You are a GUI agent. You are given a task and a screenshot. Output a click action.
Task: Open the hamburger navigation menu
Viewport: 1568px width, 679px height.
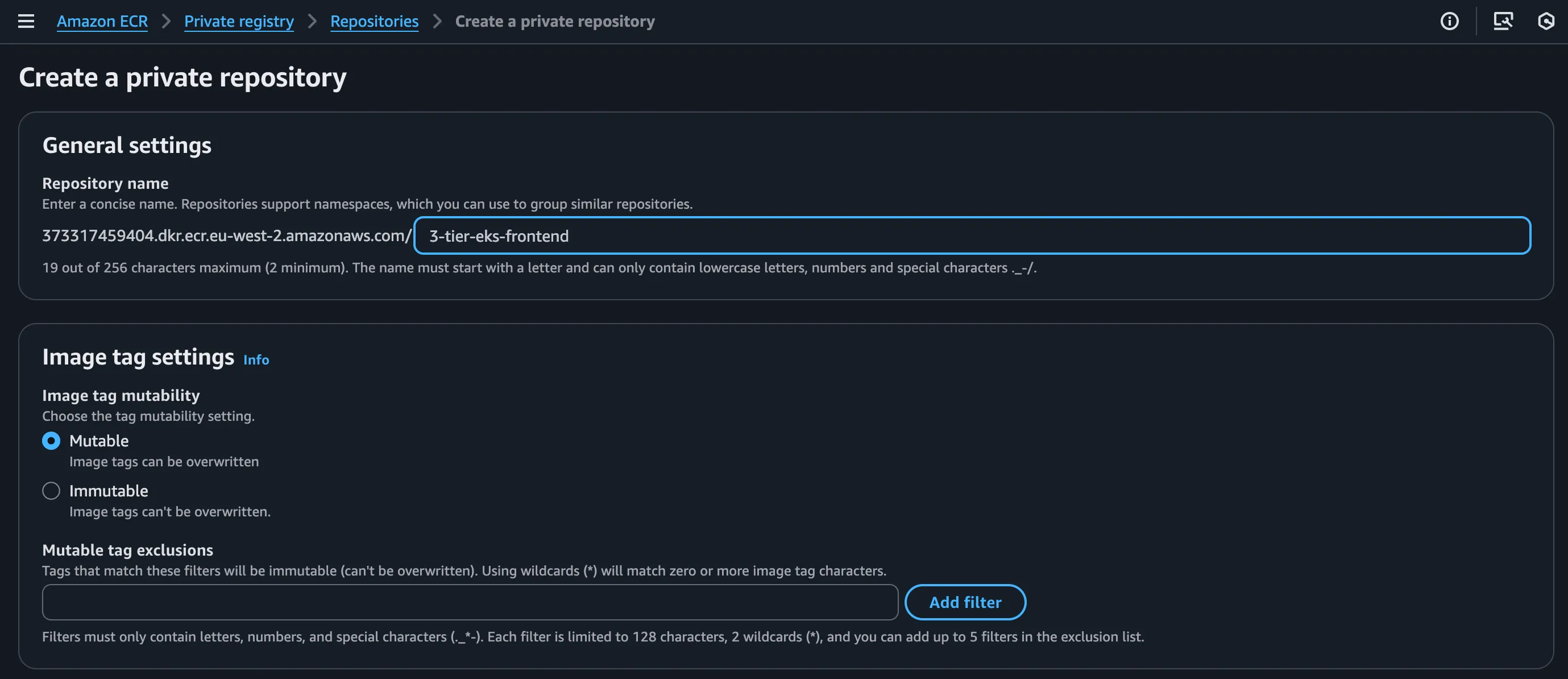pyautogui.click(x=26, y=21)
